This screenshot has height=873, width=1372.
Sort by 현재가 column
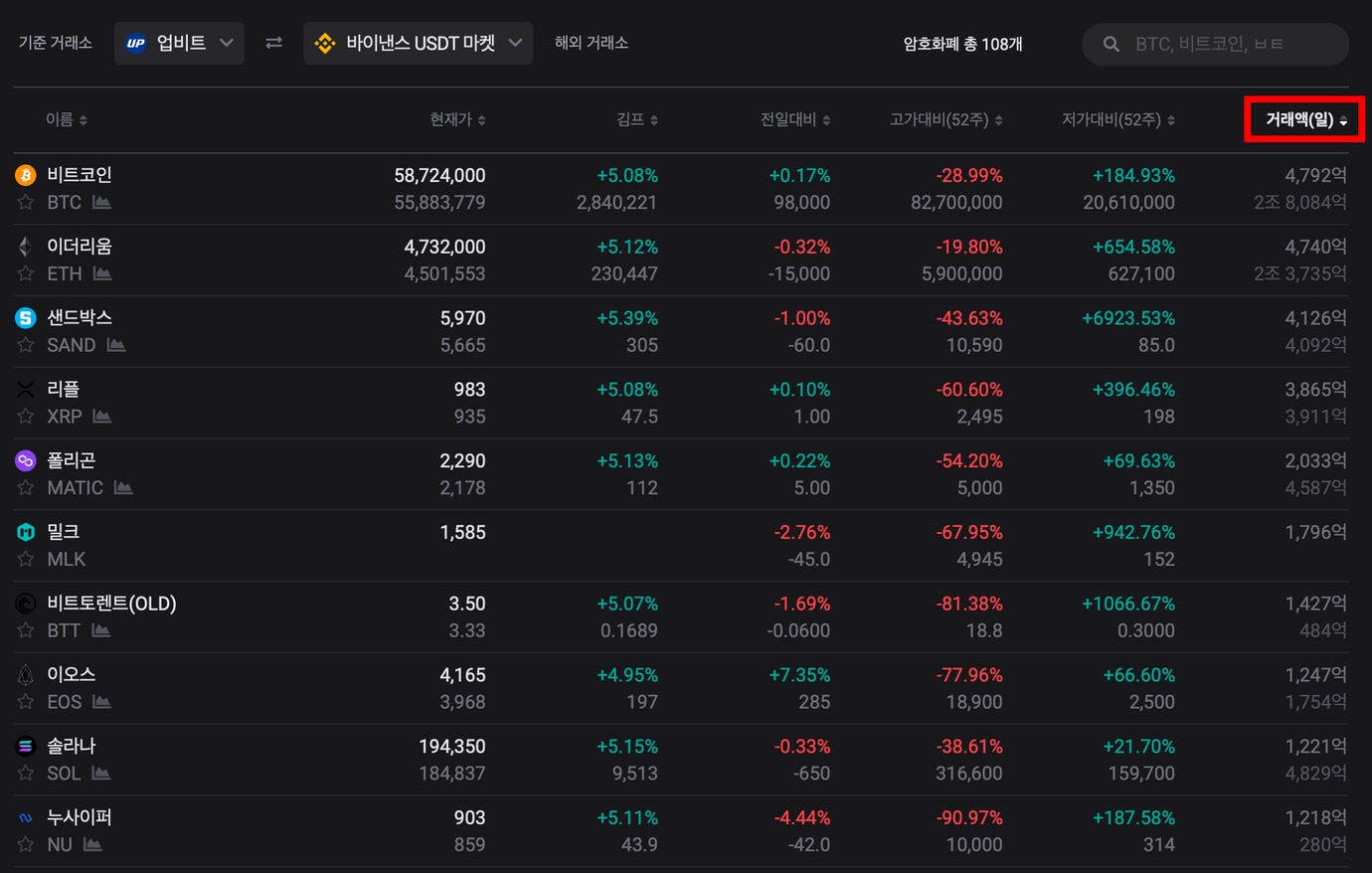pyautogui.click(x=457, y=119)
